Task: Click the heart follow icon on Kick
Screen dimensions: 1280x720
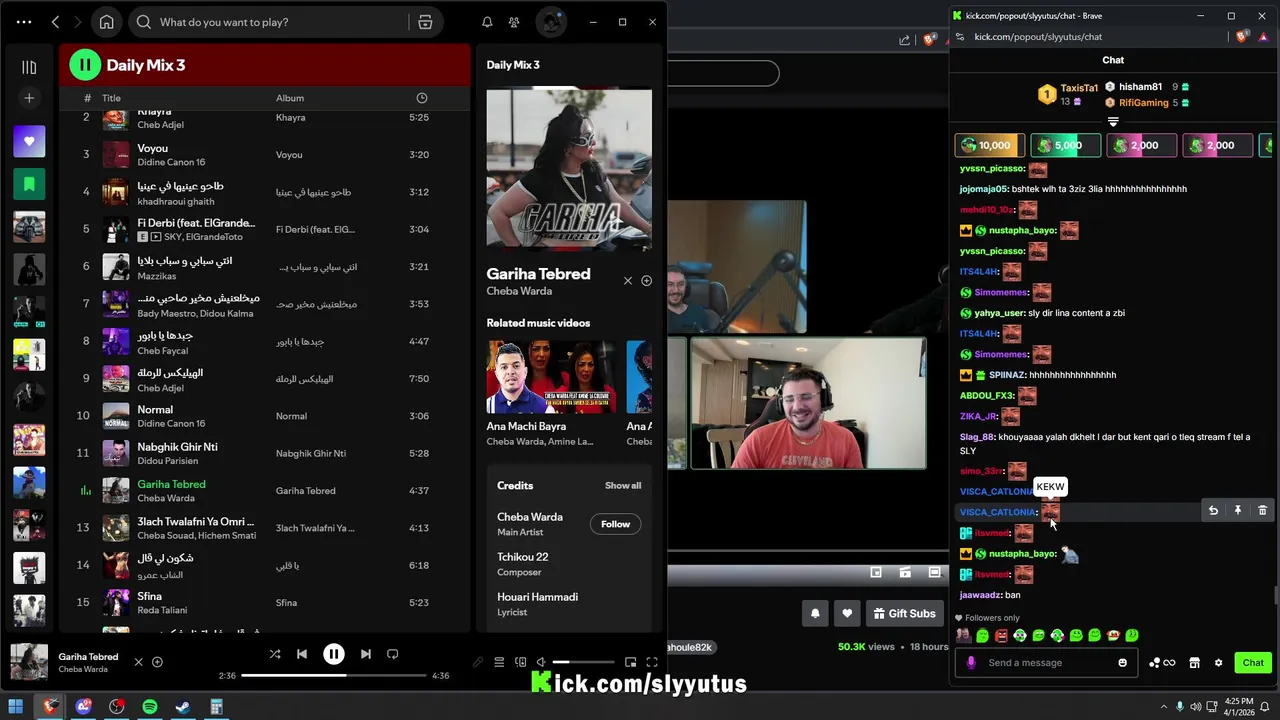Action: click(x=847, y=613)
